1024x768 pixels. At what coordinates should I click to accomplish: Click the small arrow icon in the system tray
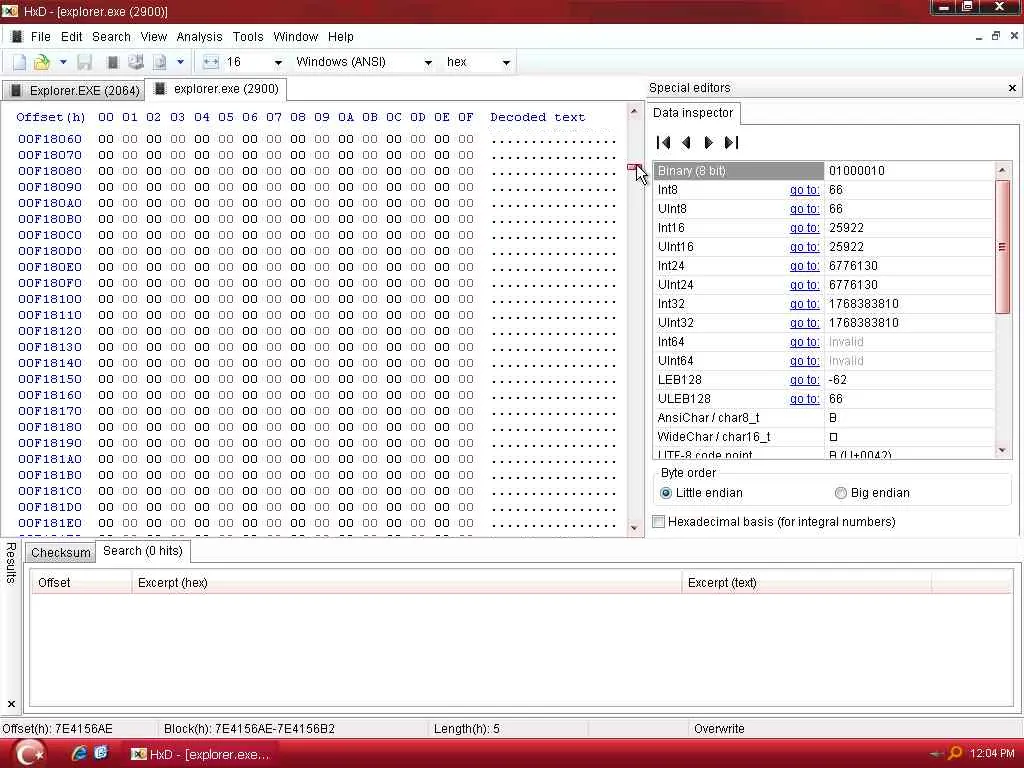[937, 754]
